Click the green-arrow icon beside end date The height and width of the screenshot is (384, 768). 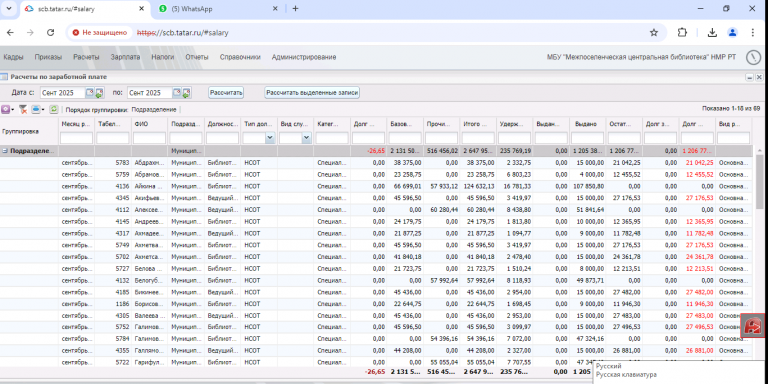(186, 93)
